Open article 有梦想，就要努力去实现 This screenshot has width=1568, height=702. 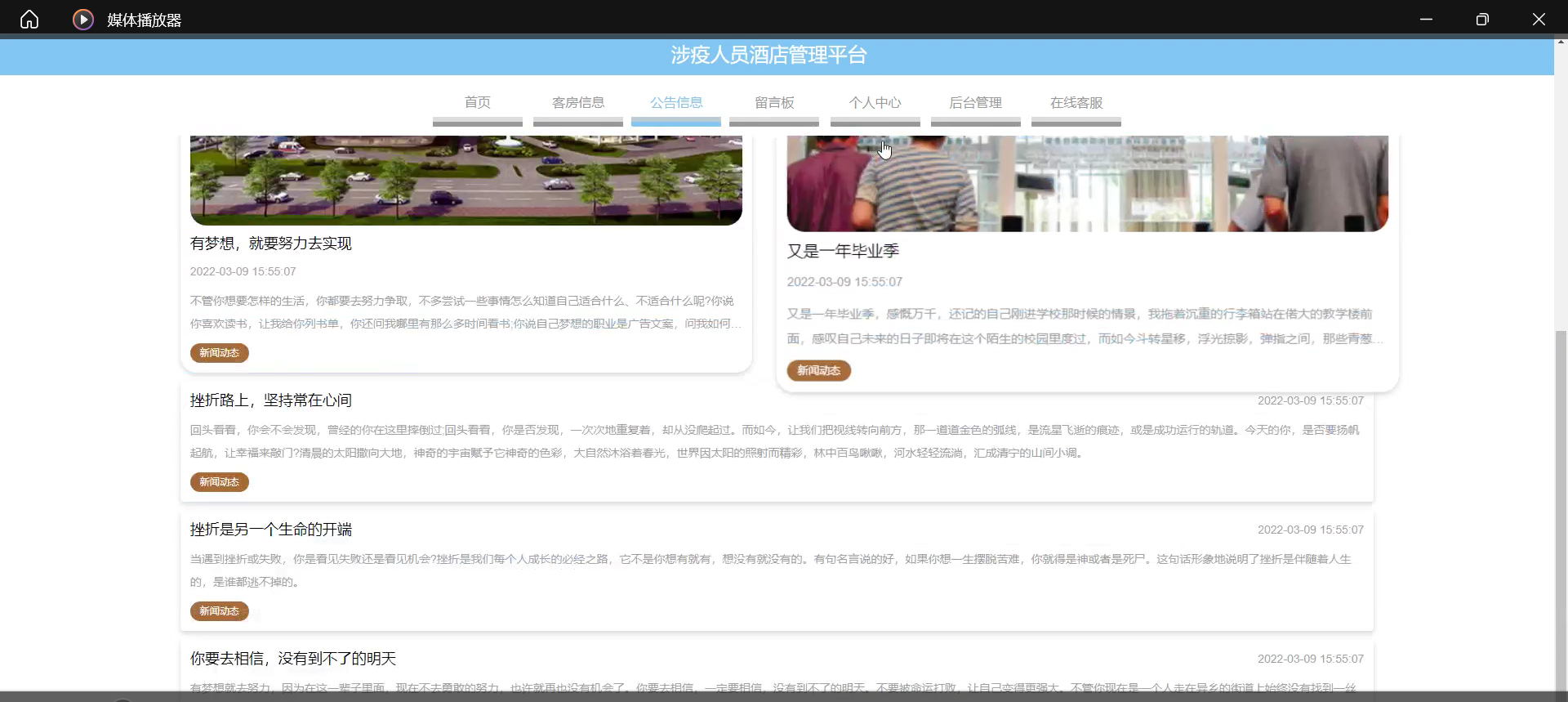point(271,244)
